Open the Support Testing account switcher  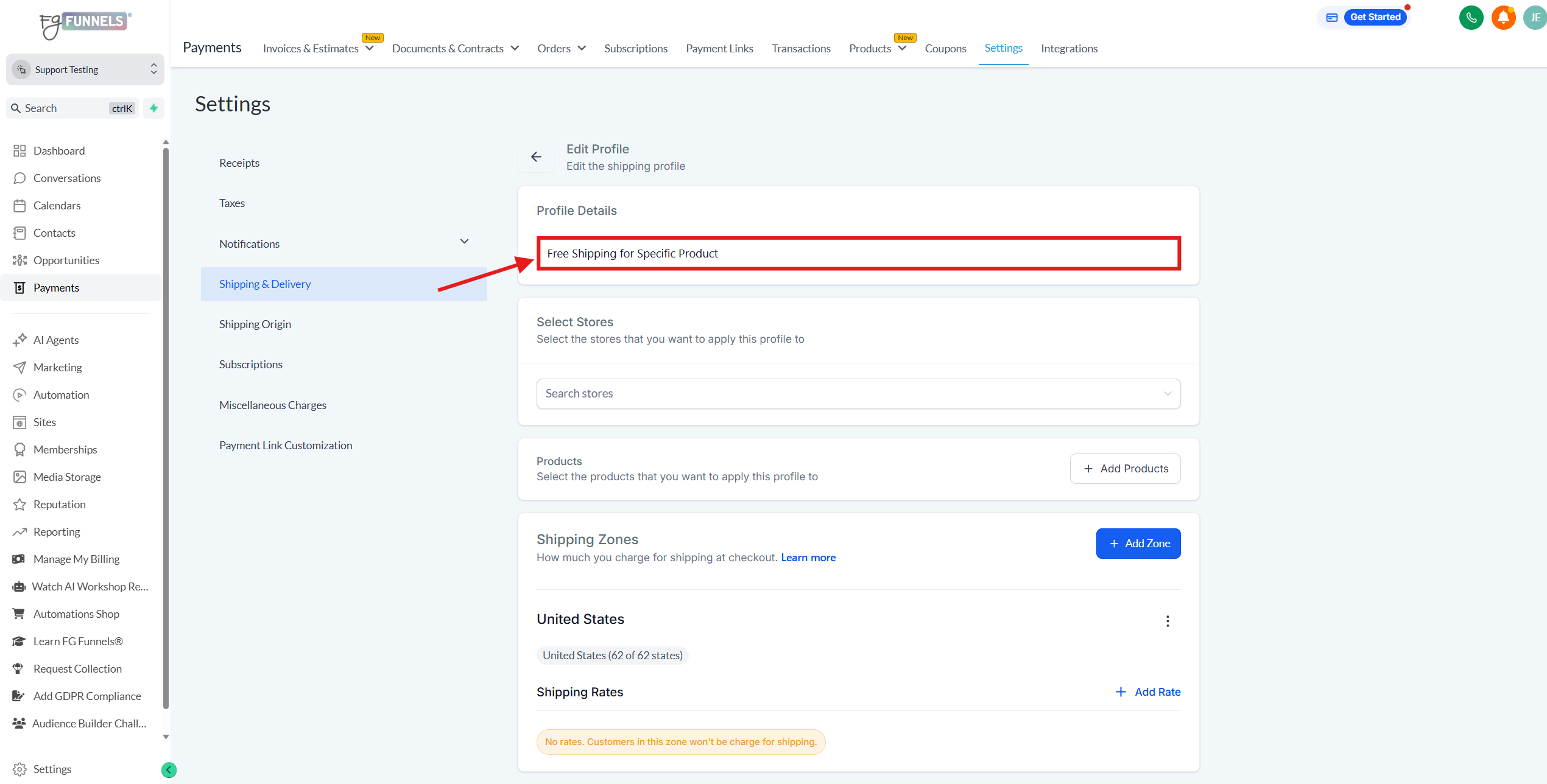(x=85, y=69)
